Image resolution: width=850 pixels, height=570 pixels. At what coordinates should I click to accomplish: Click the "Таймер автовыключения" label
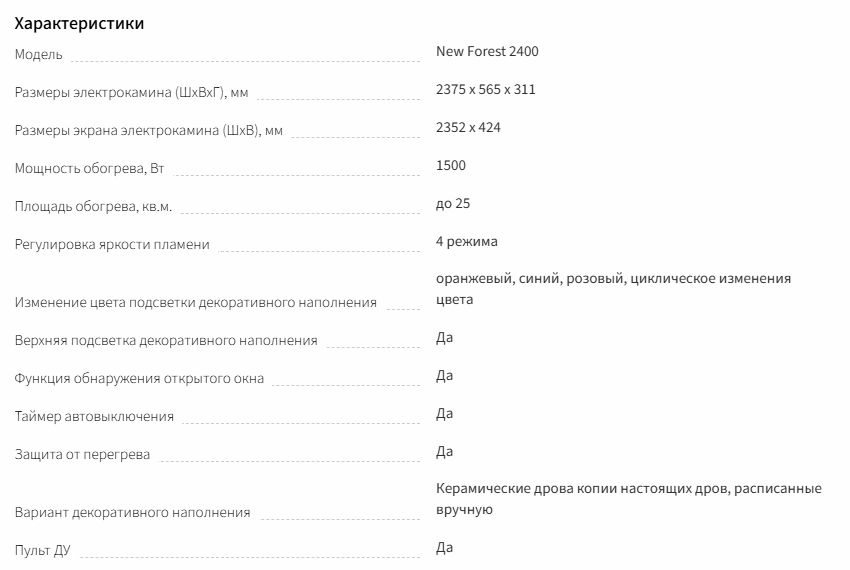pos(94,417)
